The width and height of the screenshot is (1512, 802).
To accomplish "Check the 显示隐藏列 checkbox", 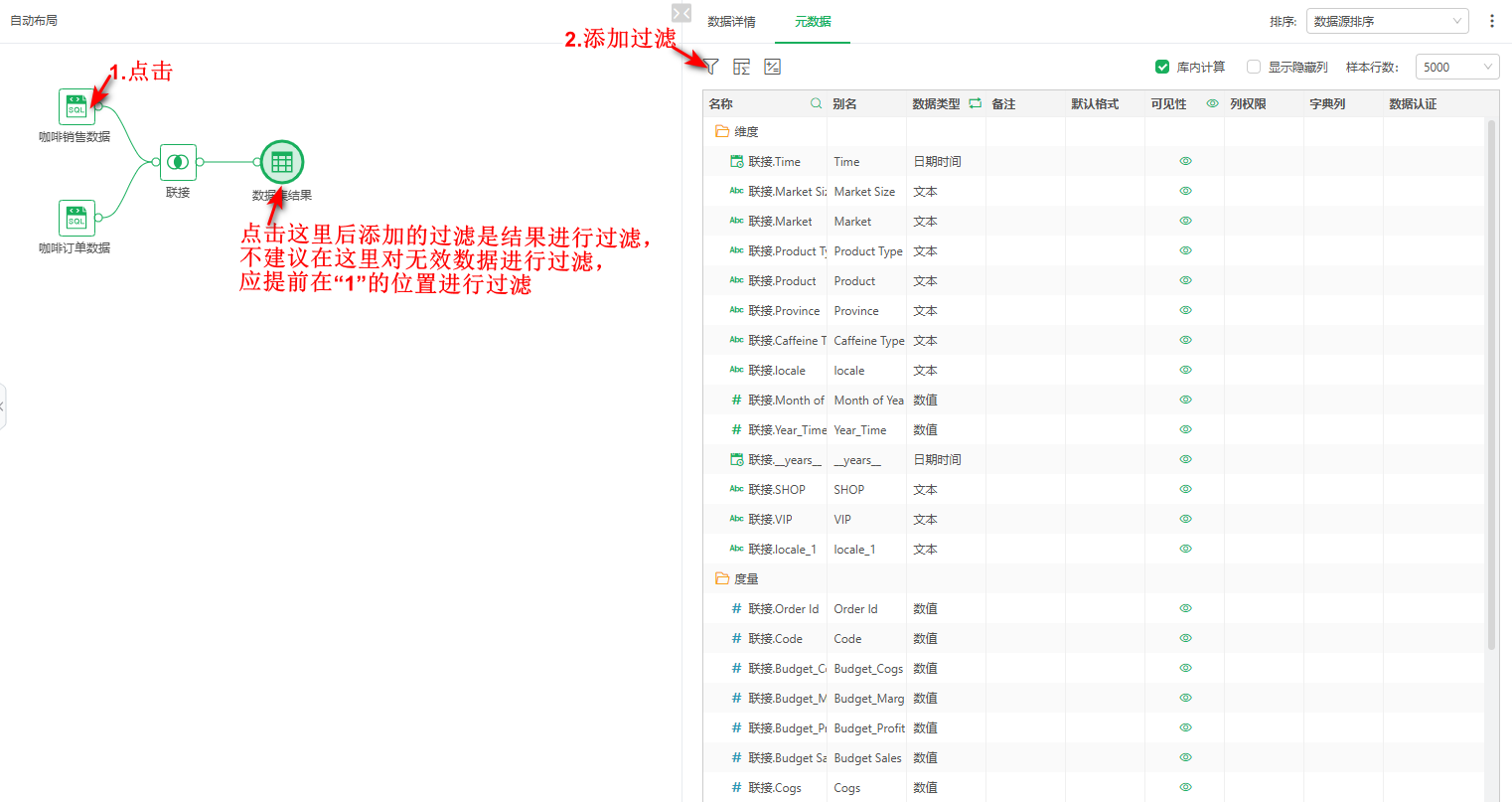I will pyautogui.click(x=1254, y=67).
